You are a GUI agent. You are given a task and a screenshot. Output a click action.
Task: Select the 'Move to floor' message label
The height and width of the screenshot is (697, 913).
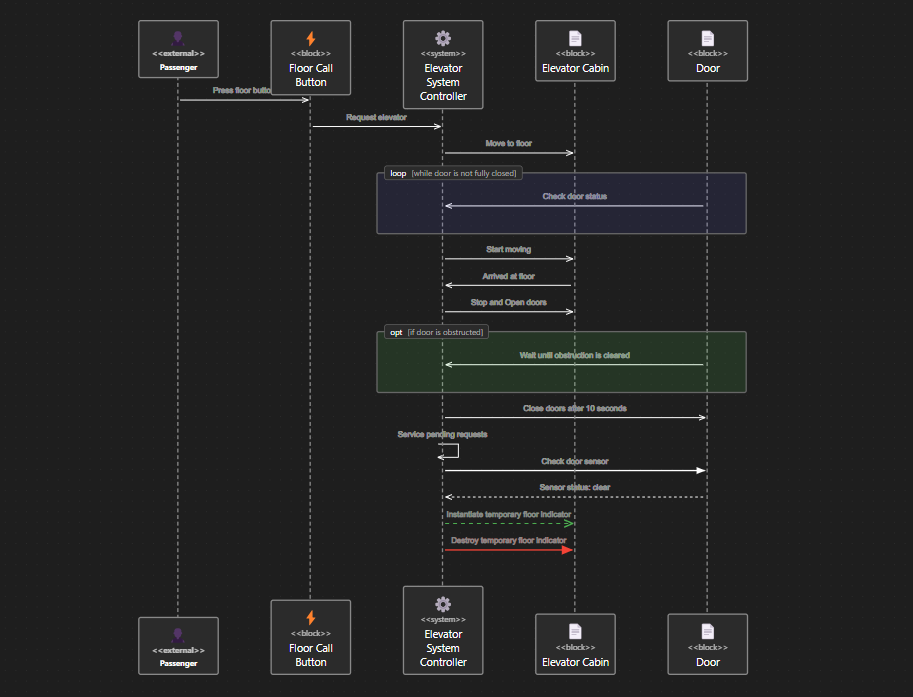pos(508,143)
